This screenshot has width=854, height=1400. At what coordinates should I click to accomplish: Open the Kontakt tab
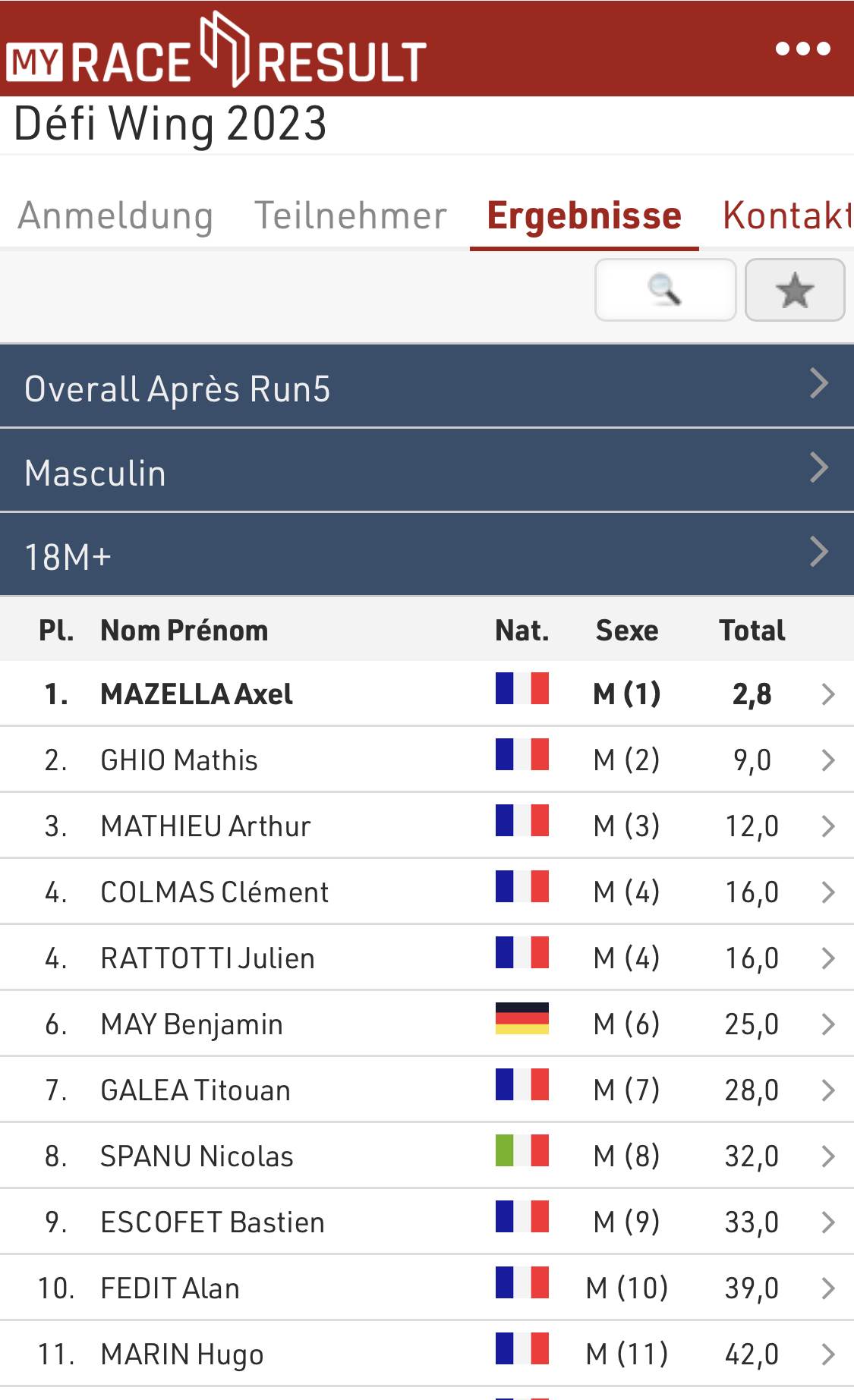786,216
